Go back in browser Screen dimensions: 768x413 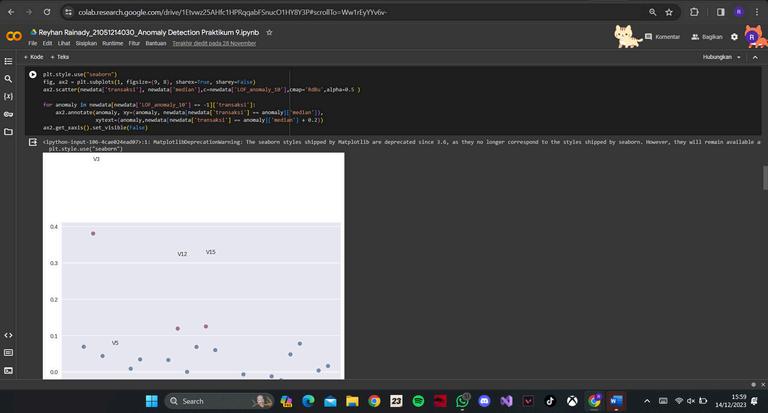(x=11, y=12)
